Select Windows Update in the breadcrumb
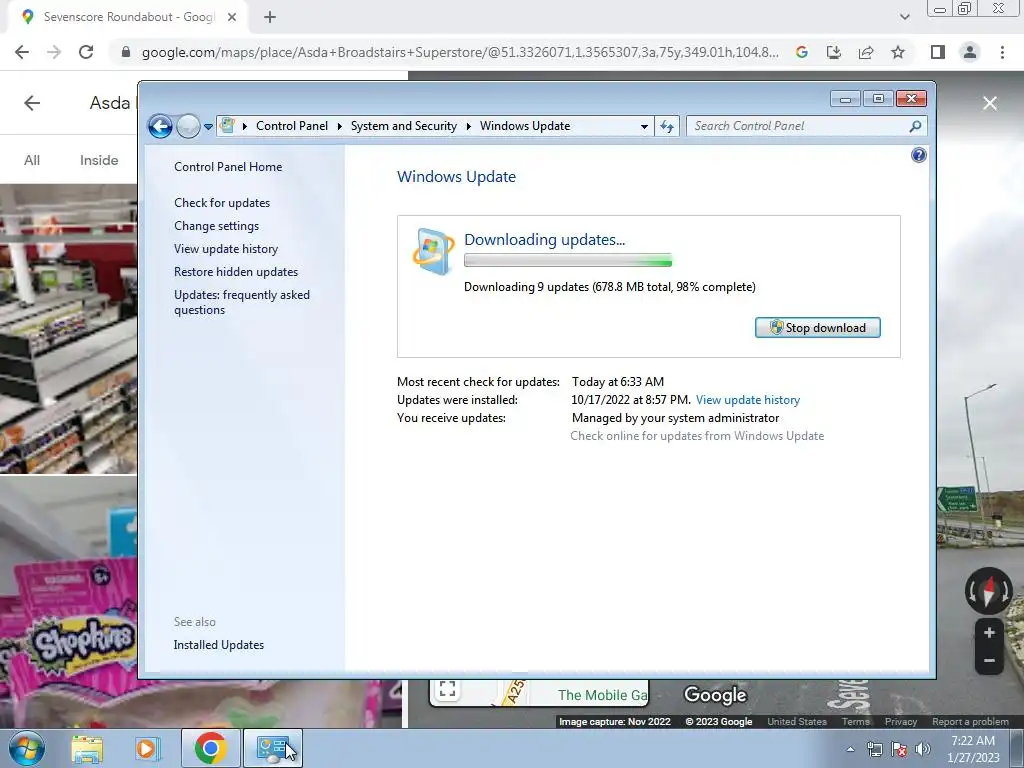 coord(525,126)
